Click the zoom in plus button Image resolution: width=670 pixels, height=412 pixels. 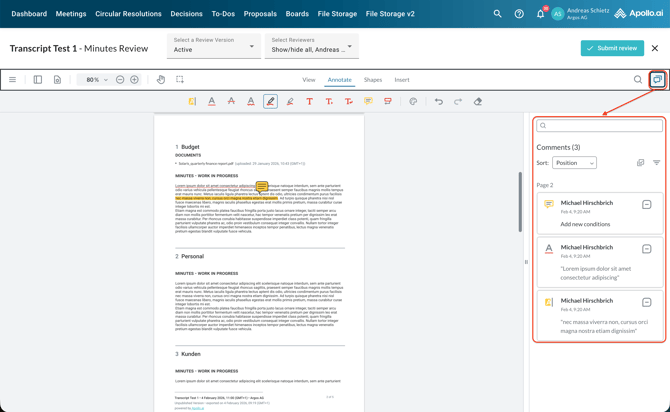[x=134, y=80]
